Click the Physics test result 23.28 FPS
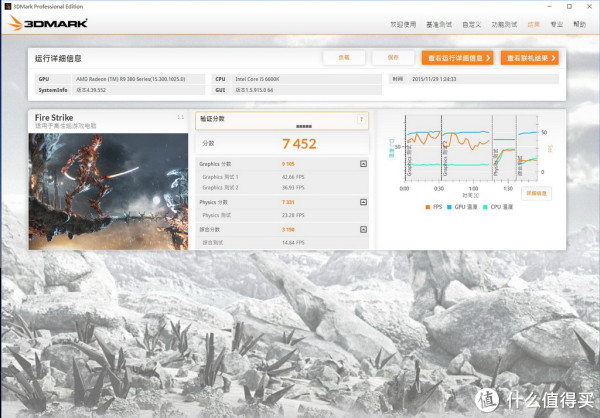Image resolution: width=600 pixels, height=418 pixels. pyautogui.click(x=293, y=215)
